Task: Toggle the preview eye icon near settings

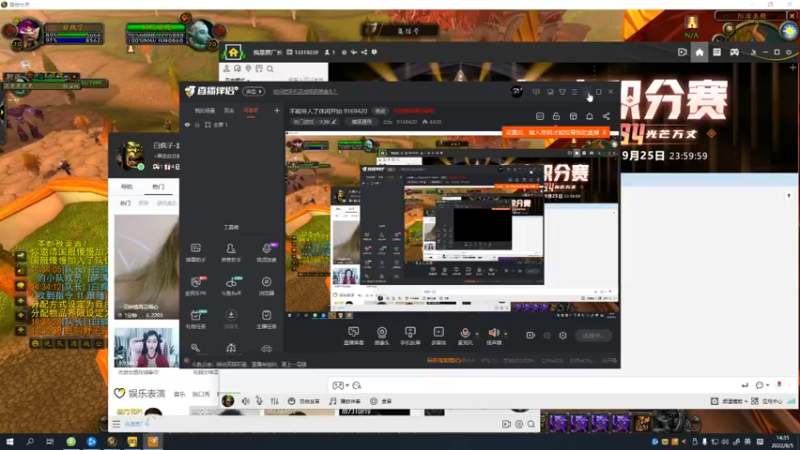Action: point(547,335)
